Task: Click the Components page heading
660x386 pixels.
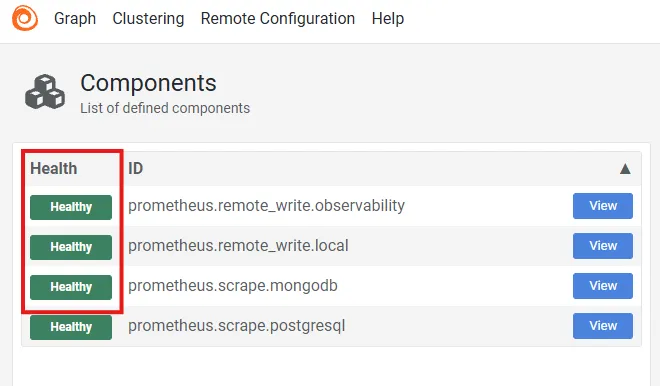Action: tap(148, 83)
